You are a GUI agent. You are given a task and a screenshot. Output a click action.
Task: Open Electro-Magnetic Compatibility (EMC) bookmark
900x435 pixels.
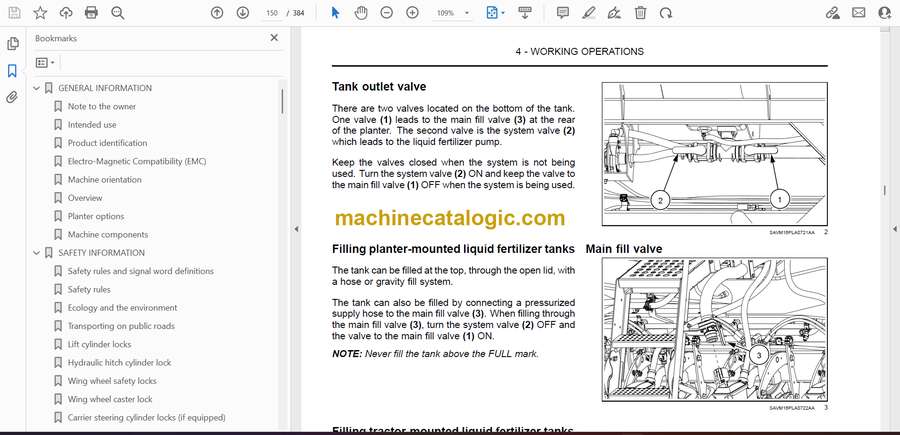pos(137,161)
